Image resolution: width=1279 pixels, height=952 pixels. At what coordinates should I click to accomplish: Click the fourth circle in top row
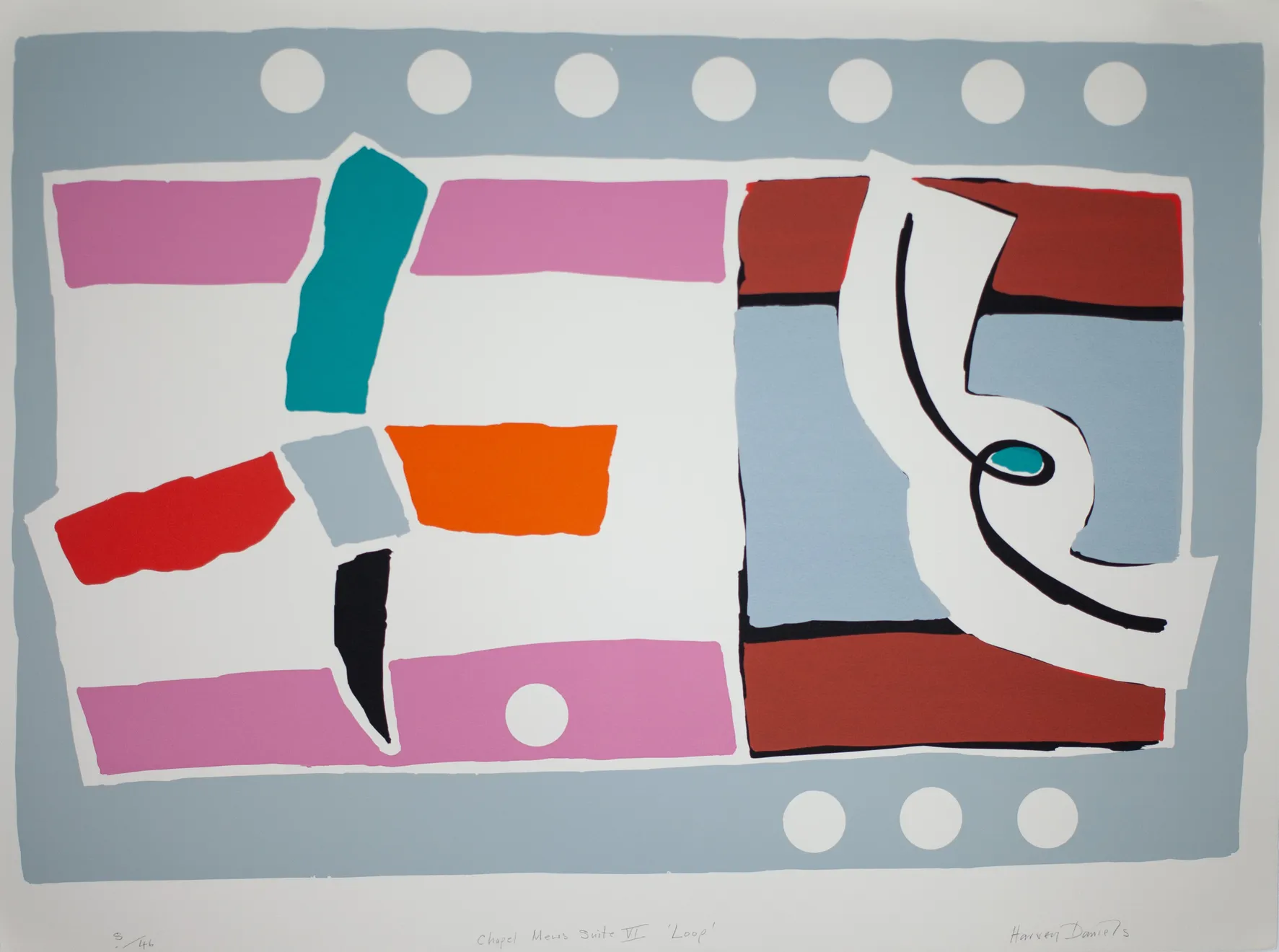click(x=724, y=89)
